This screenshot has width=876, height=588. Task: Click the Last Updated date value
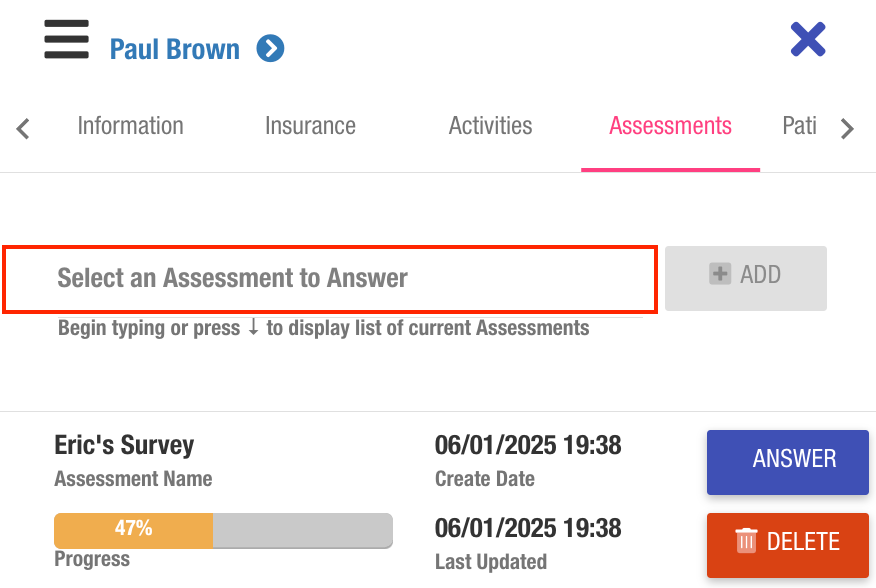(528, 527)
